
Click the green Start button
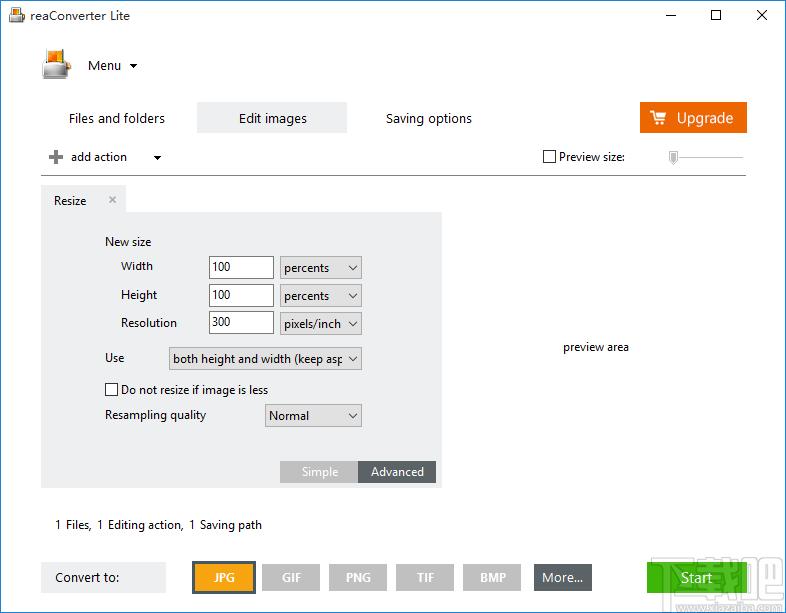(697, 577)
